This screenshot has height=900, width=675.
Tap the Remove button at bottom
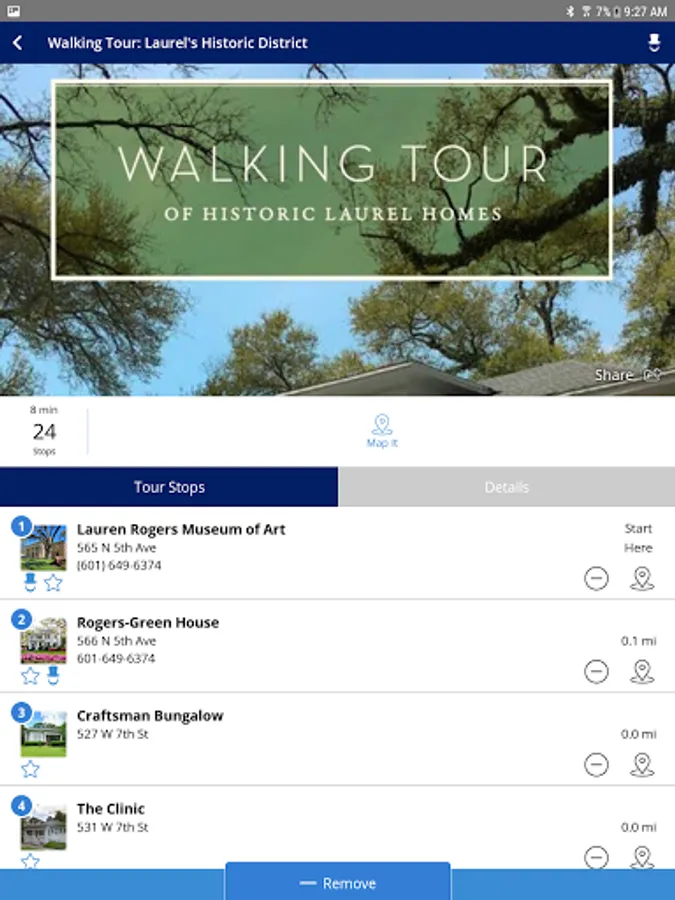point(338,882)
